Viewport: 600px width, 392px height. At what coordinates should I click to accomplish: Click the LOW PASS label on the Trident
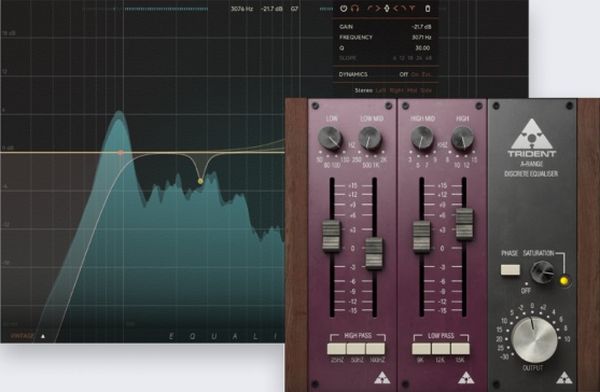[x=441, y=336]
